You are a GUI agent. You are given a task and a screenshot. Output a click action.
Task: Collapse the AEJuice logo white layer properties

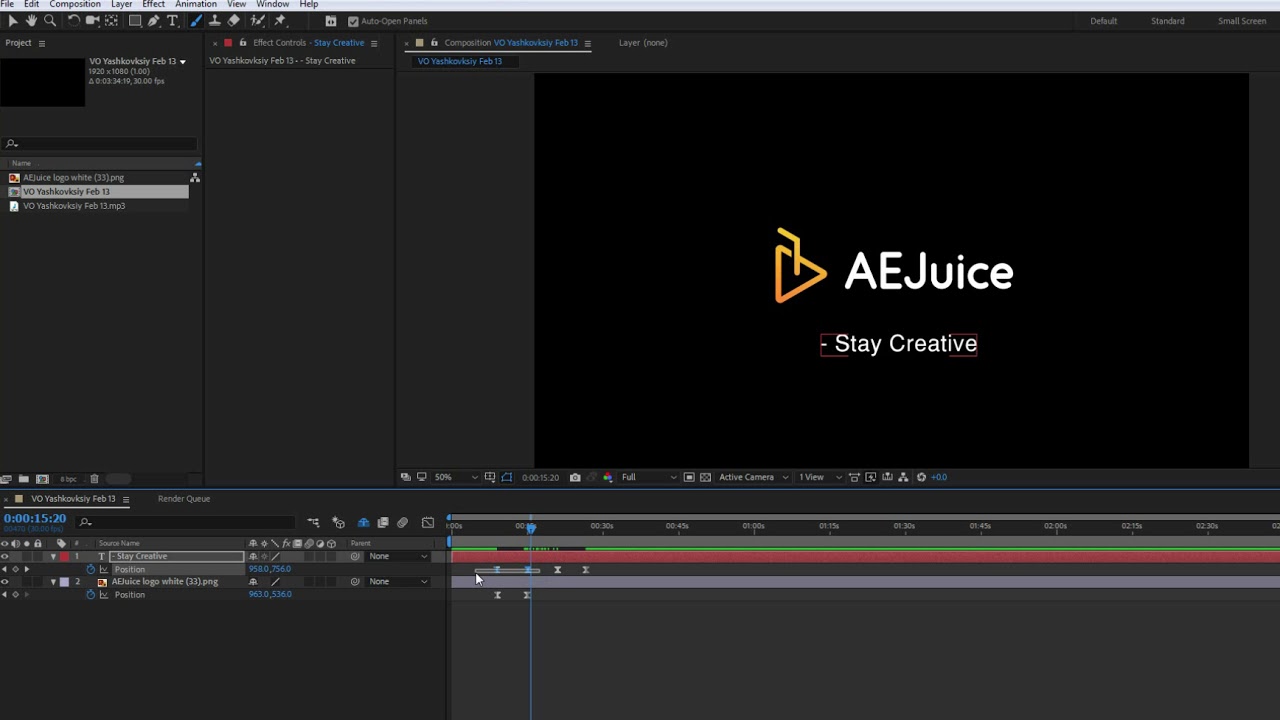click(x=53, y=582)
